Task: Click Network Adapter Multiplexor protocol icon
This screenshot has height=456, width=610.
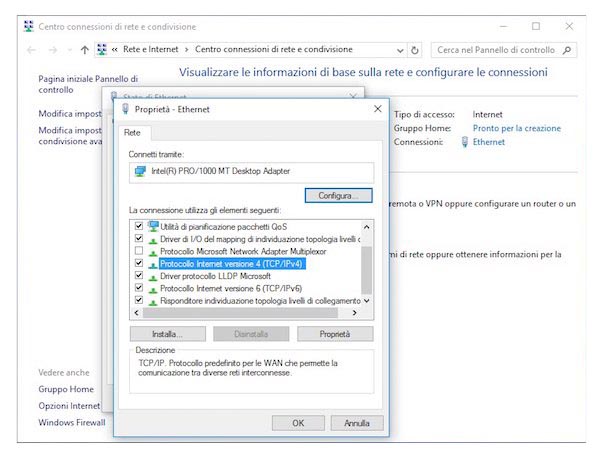Action: coord(153,252)
